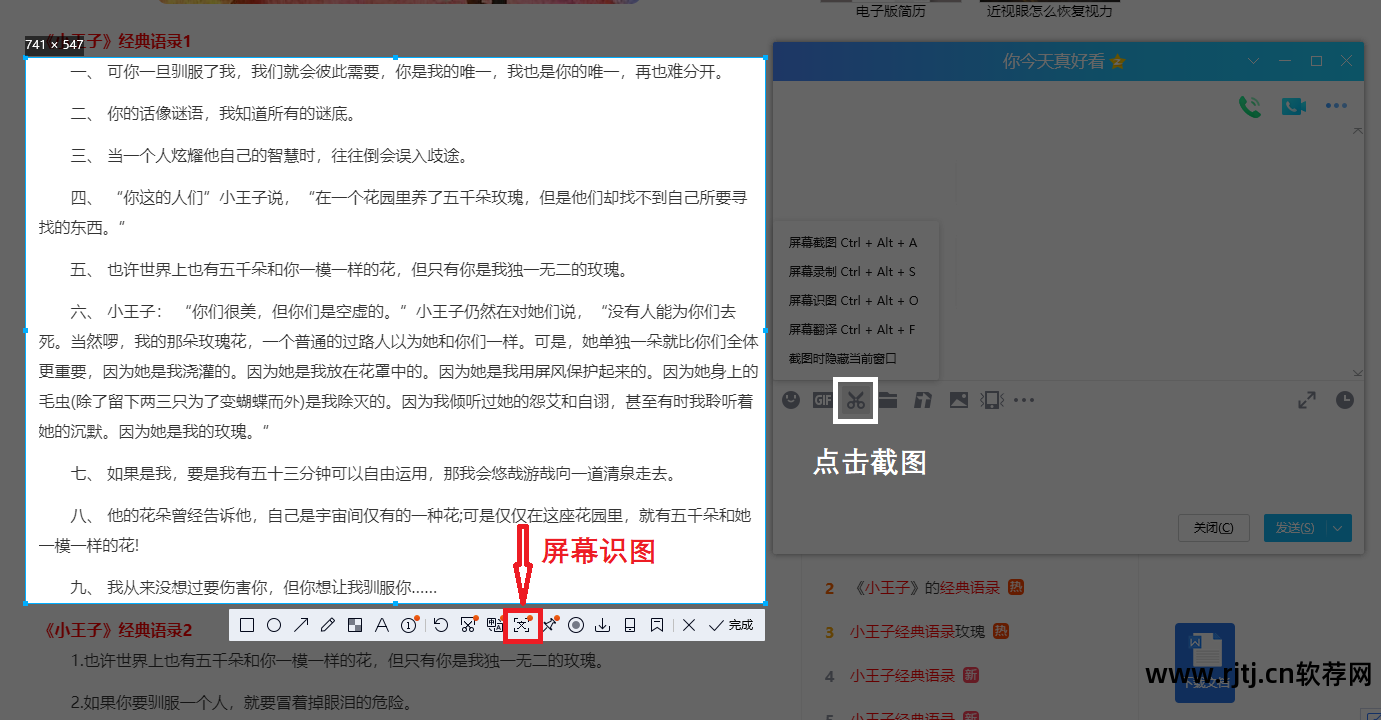Image resolution: width=1381 pixels, height=720 pixels.
Task: Click the line 你的话像谜语，我知道所有的谜底。
Action: point(232,114)
